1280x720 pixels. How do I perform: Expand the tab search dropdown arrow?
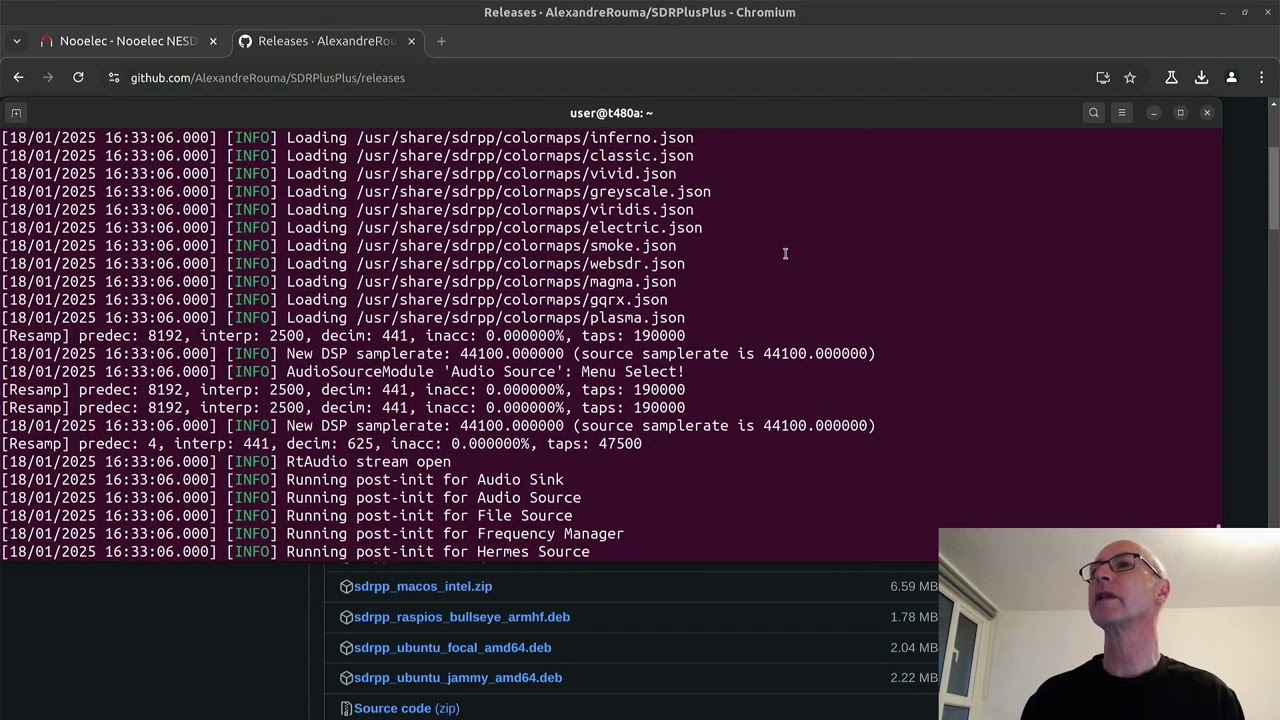coord(17,41)
